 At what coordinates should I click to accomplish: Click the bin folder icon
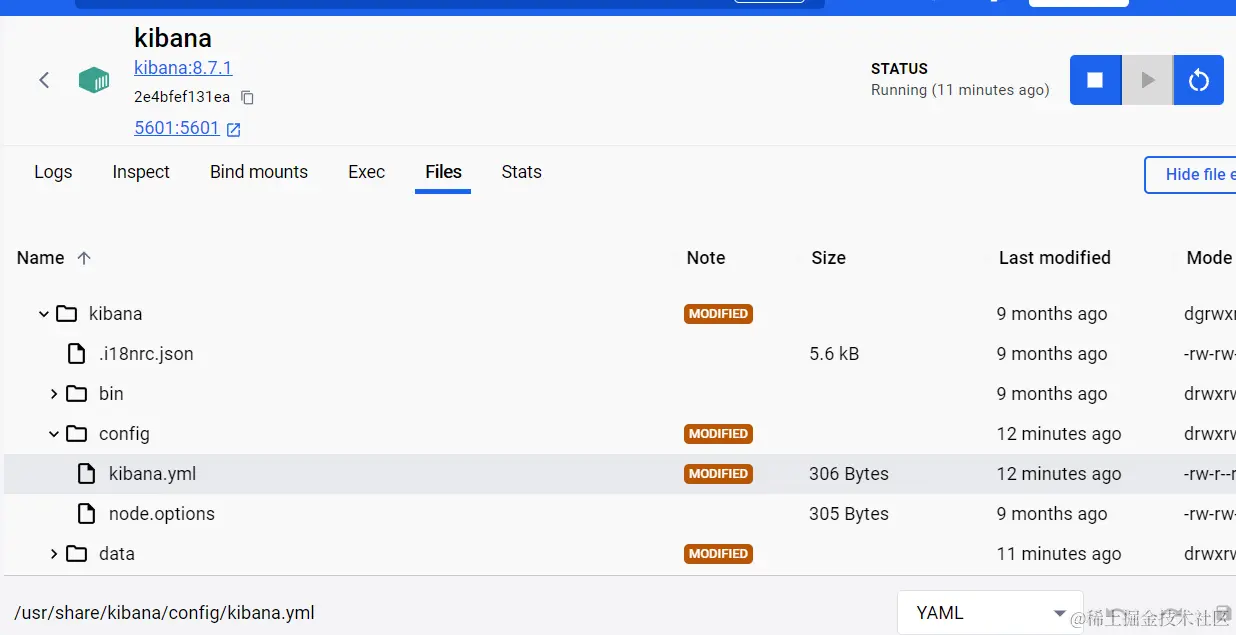coord(77,394)
